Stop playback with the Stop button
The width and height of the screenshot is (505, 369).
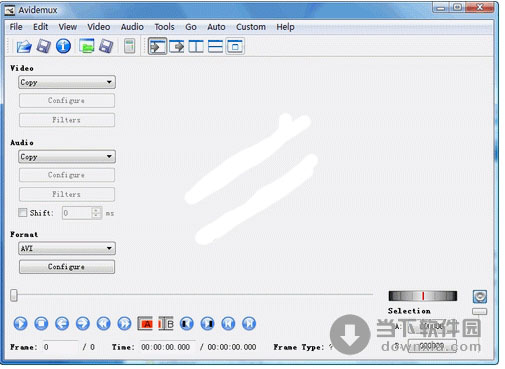pos(41,323)
